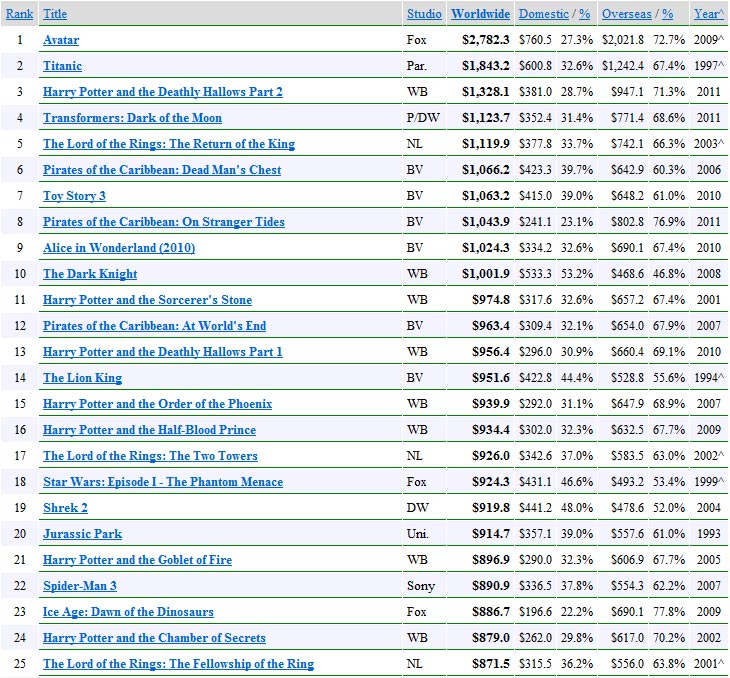The height and width of the screenshot is (678, 730).
Task: Open Transformers: Dark of the Moon link
Action: coord(133,118)
